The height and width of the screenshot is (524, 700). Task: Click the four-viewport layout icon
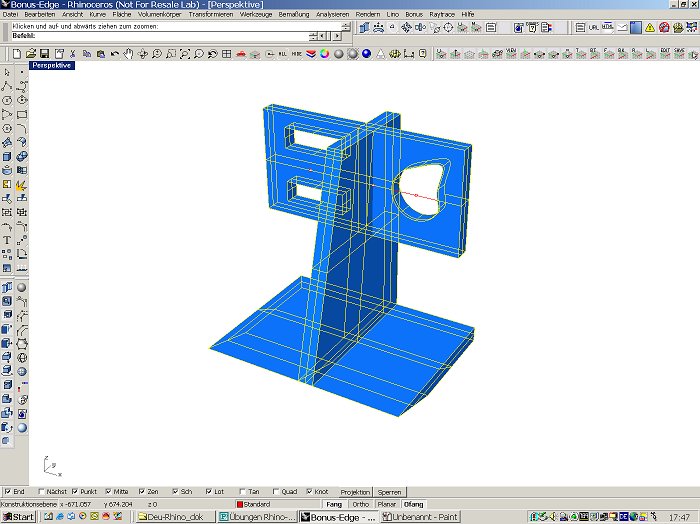pyautogui.click(x=227, y=53)
